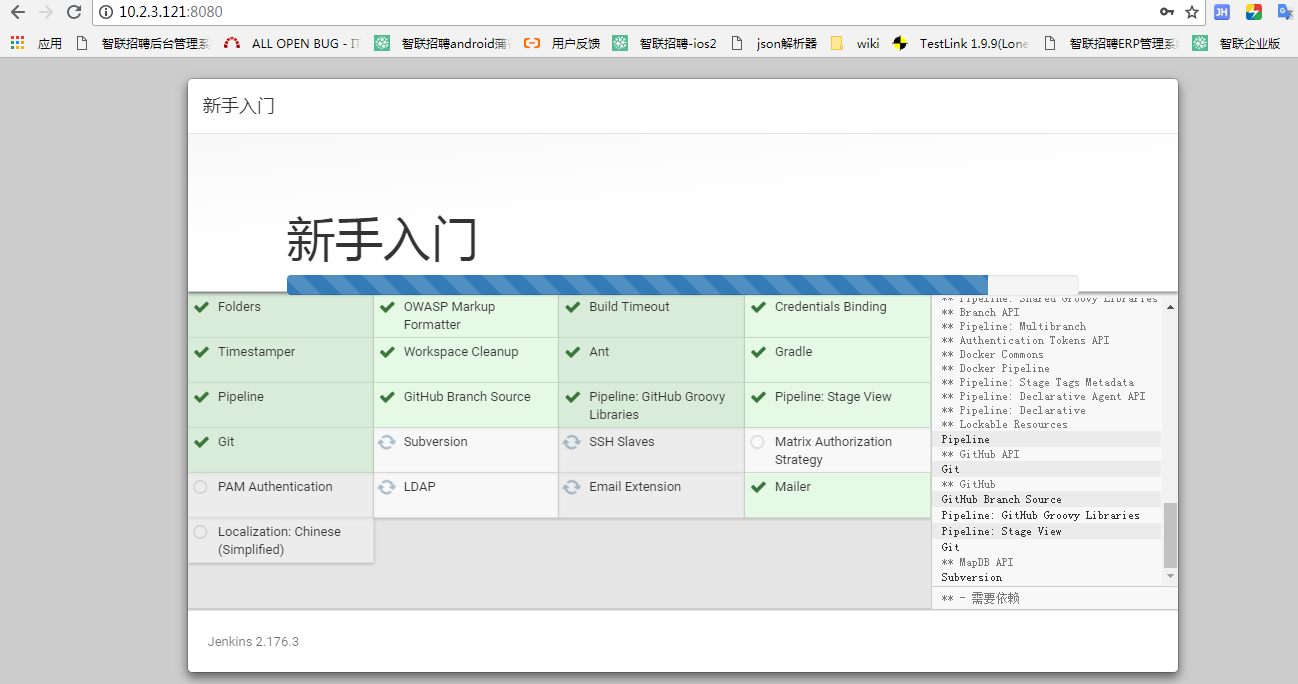Click '** Lockable Resources' log line
Viewport: 1298px width, 684px height.
click(x=1004, y=424)
